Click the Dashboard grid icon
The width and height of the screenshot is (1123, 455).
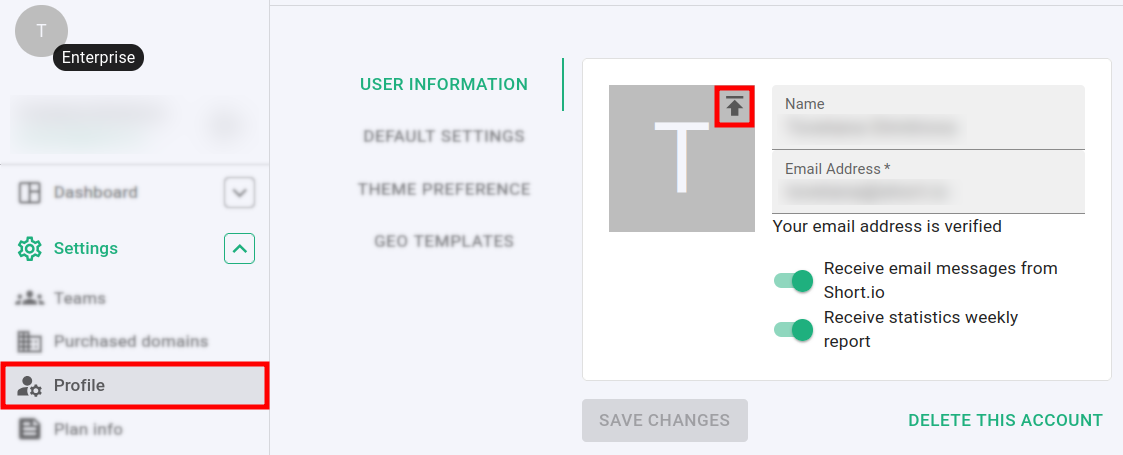(x=30, y=193)
